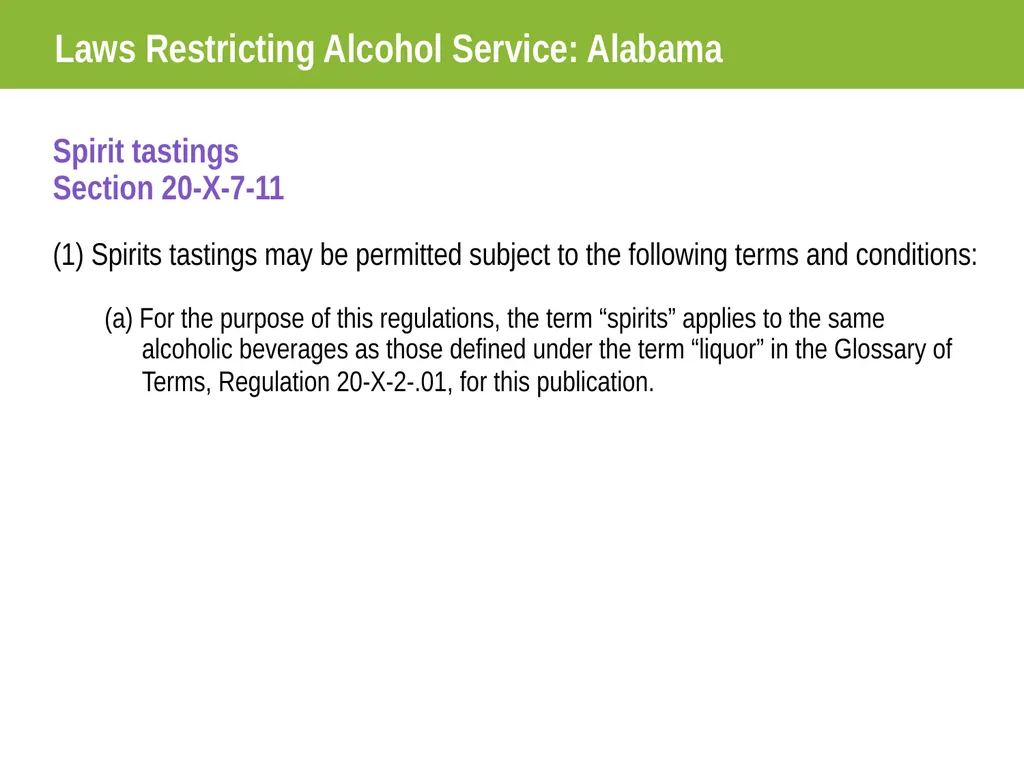Image resolution: width=1024 pixels, height=768 pixels.
Task: Click the slide title 'Laws Restricting Alcohol Service: Alabama'
Action: [x=389, y=50]
